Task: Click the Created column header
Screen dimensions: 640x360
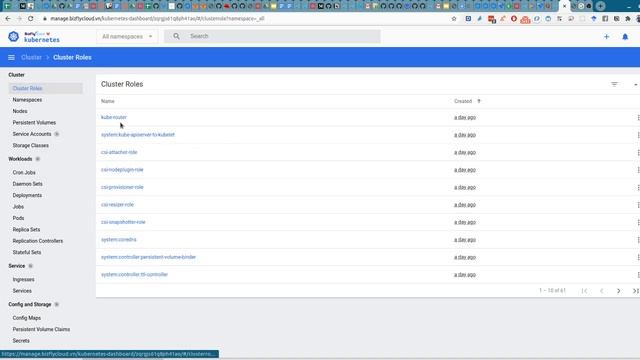Action: (463, 101)
